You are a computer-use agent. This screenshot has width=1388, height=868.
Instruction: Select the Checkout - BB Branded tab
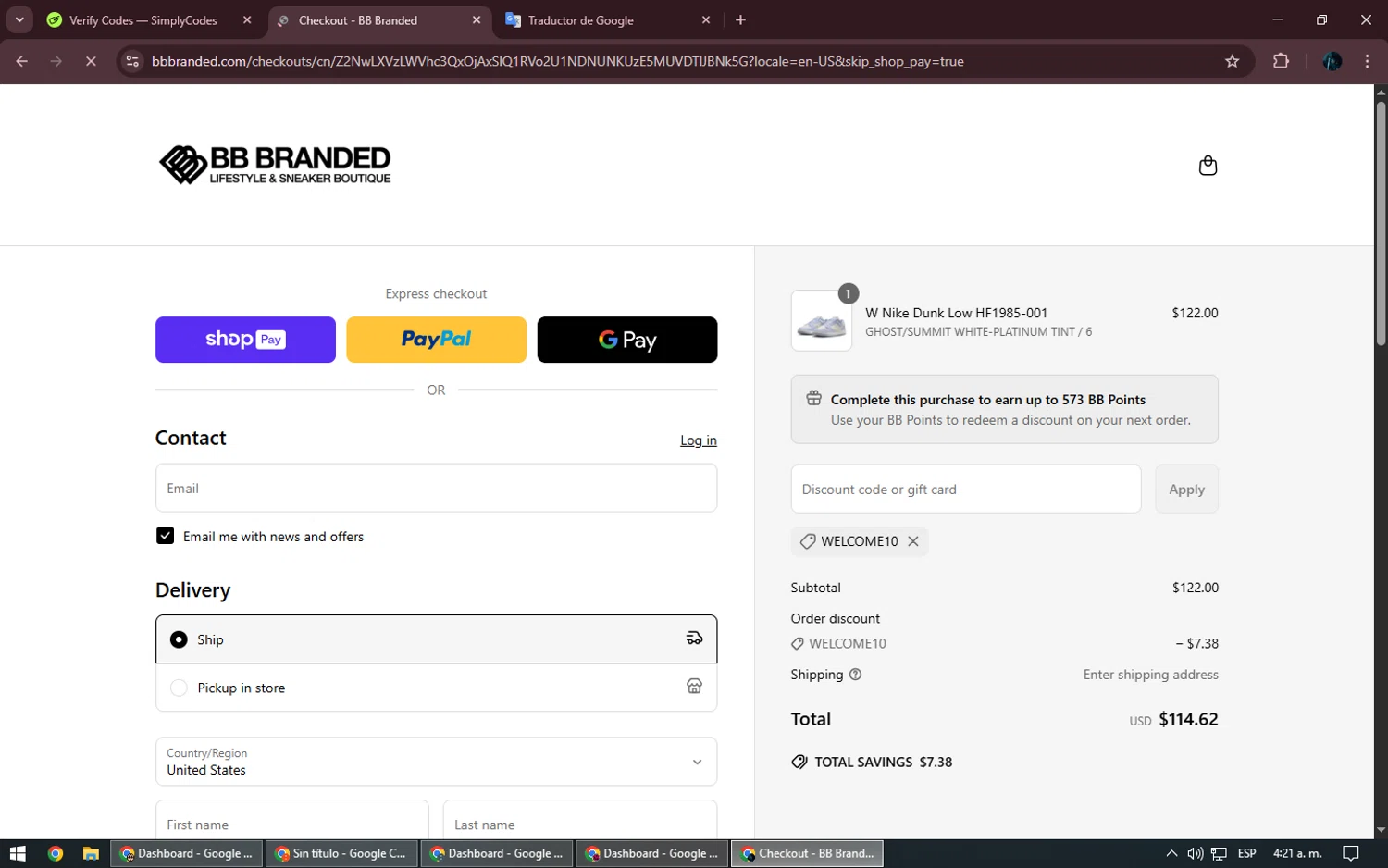380,19
